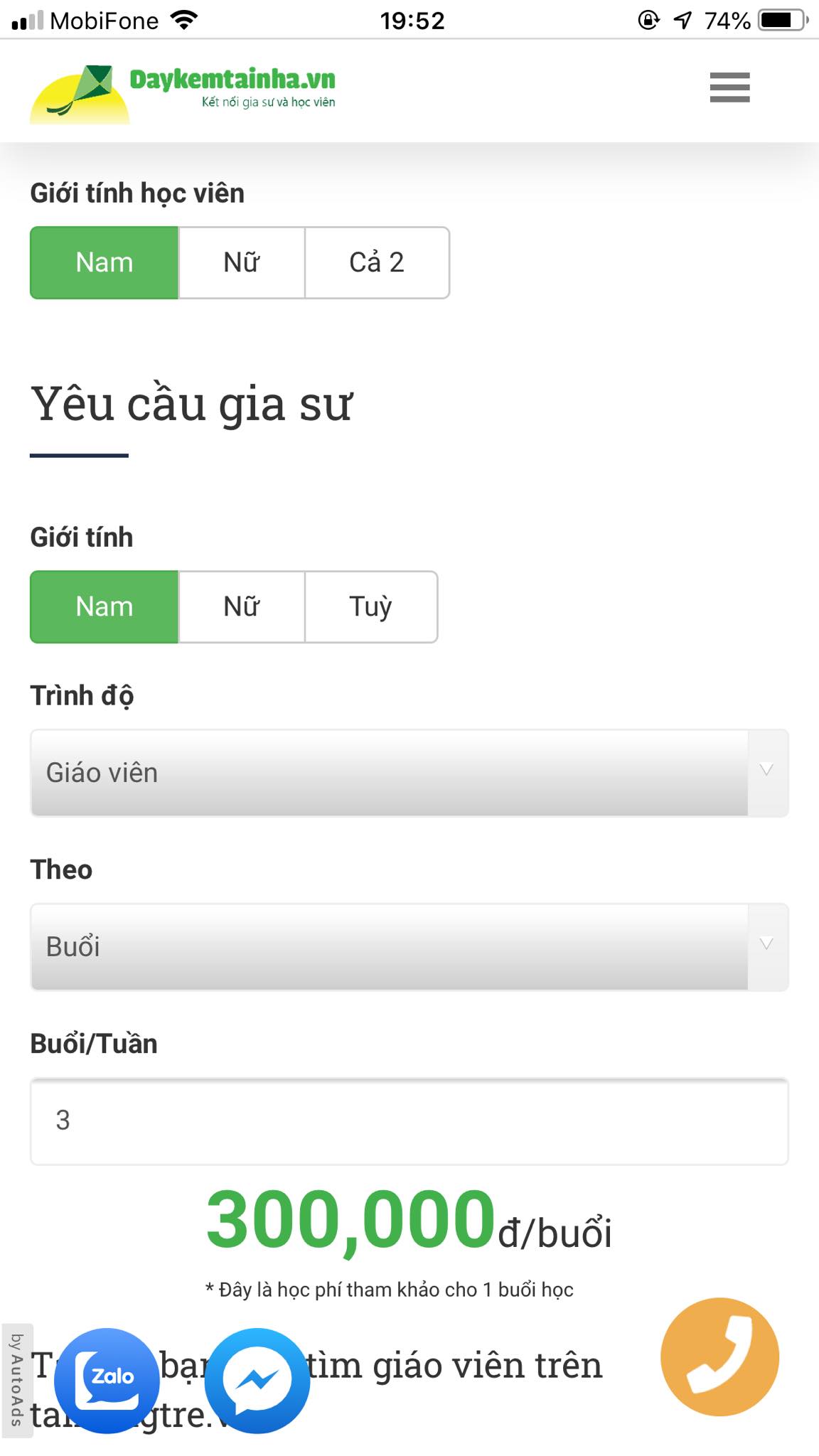The height and width of the screenshot is (1456, 819).
Task: Tap the Wi-Fi icon in status bar
Action: click(x=184, y=20)
